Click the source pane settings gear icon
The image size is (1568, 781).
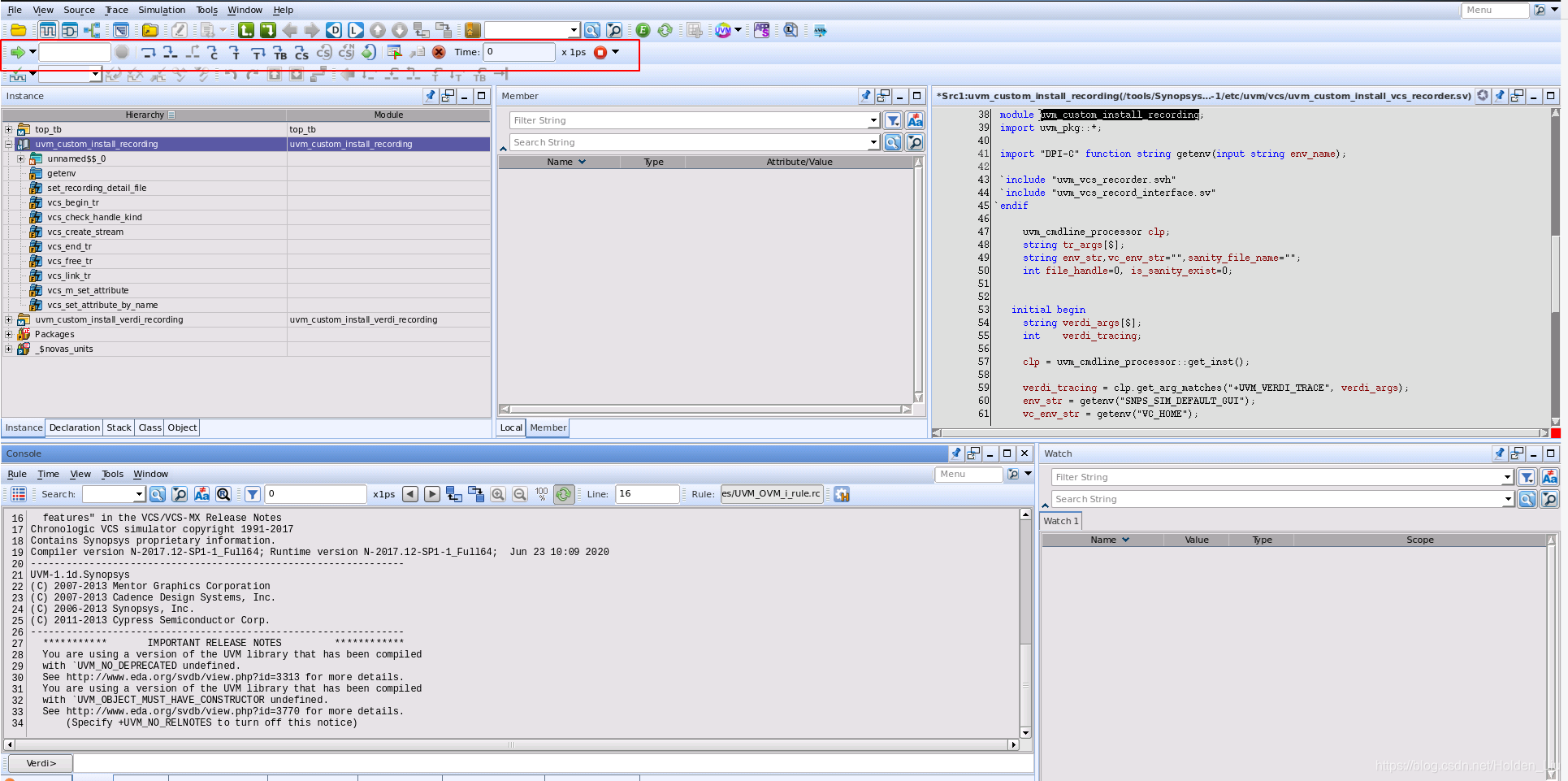(x=1483, y=96)
